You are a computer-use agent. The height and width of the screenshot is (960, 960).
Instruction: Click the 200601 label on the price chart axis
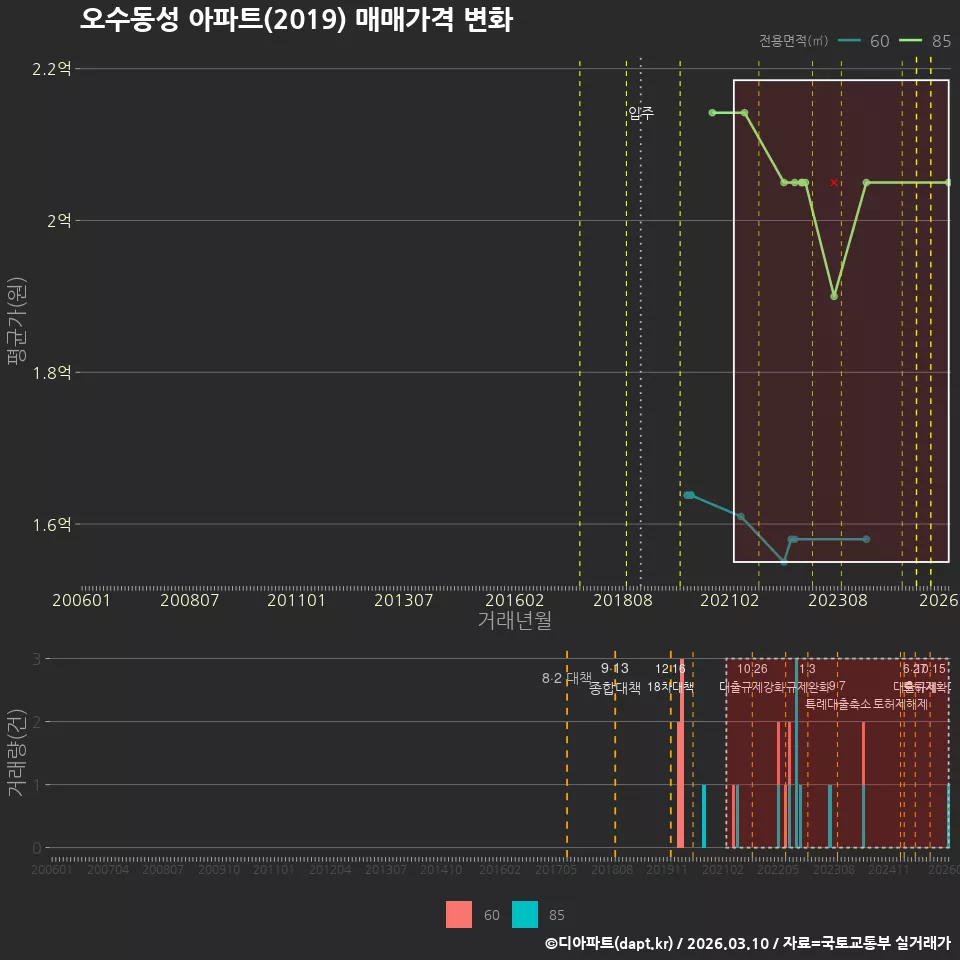coord(81,600)
